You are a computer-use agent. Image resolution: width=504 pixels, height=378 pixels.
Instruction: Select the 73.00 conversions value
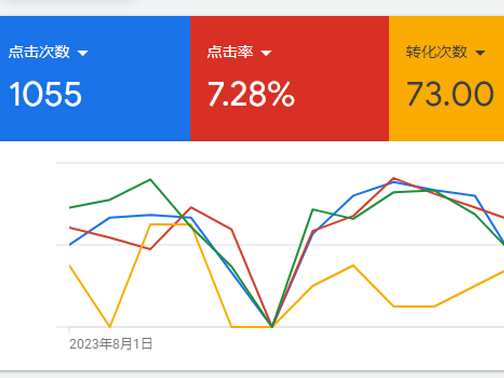click(x=450, y=94)
